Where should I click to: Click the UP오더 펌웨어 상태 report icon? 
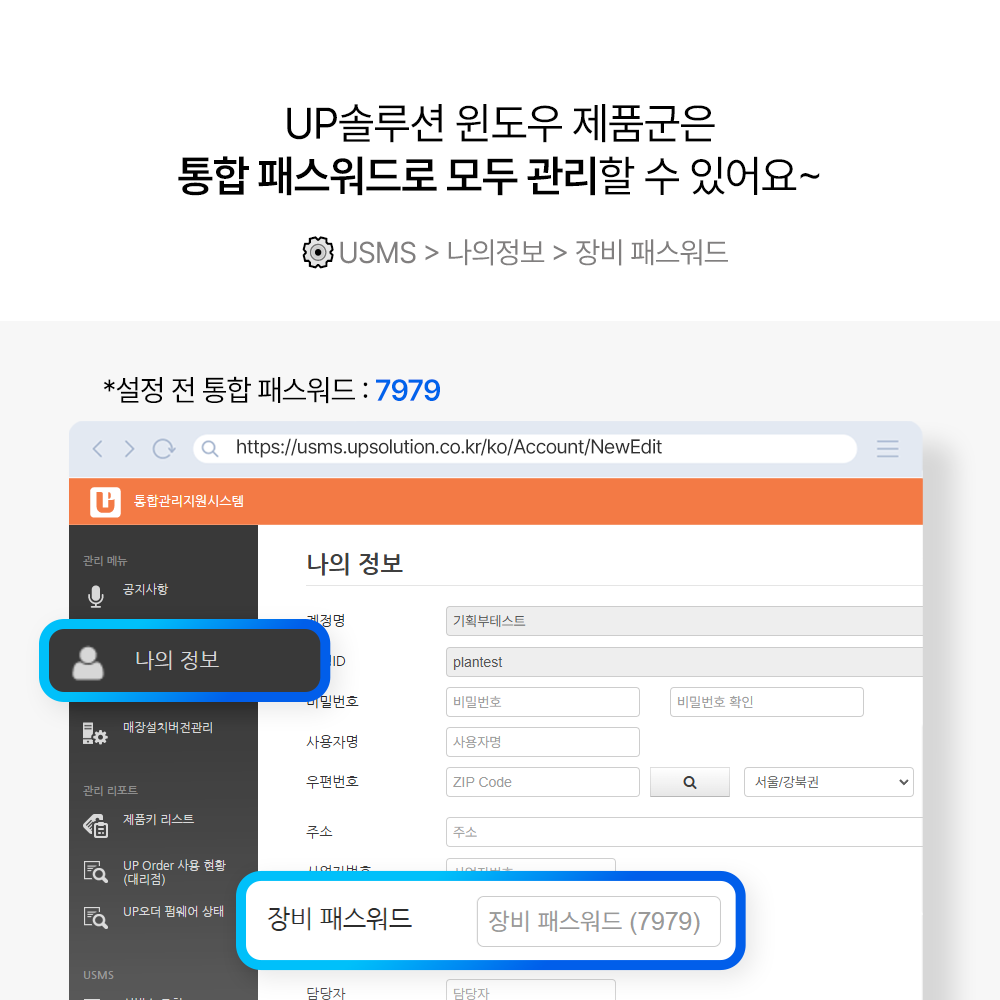95,918
